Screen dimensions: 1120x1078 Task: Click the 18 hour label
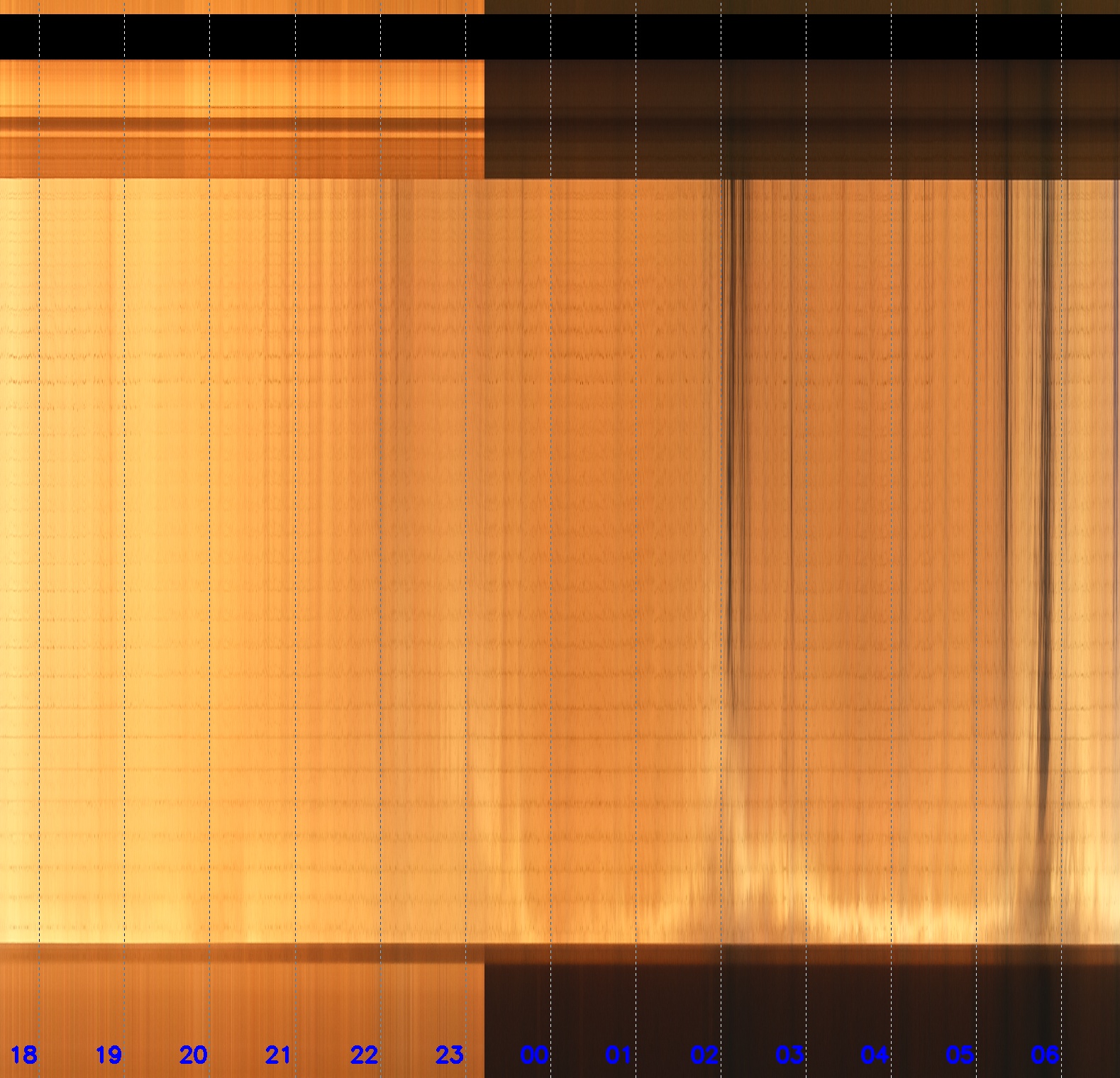coord(23,1055)
